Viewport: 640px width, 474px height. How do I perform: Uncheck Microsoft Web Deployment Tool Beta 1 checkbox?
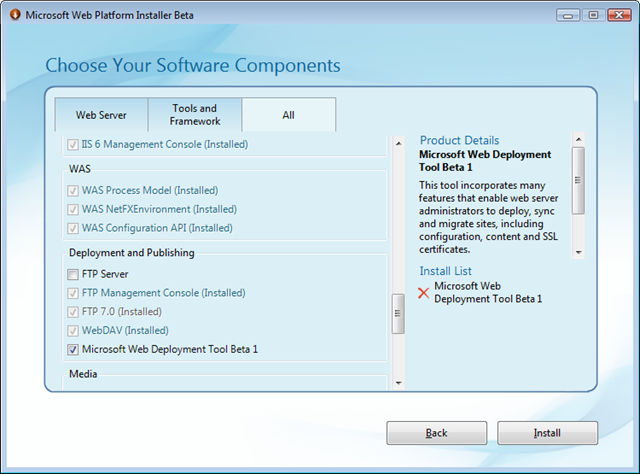pos(73,349)
